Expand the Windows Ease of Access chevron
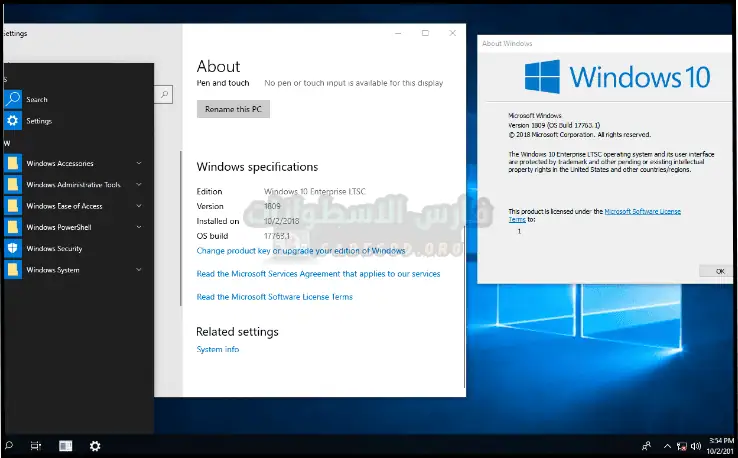Image resolution: width=738 pixels, height=458 pixels. (139, 206)
